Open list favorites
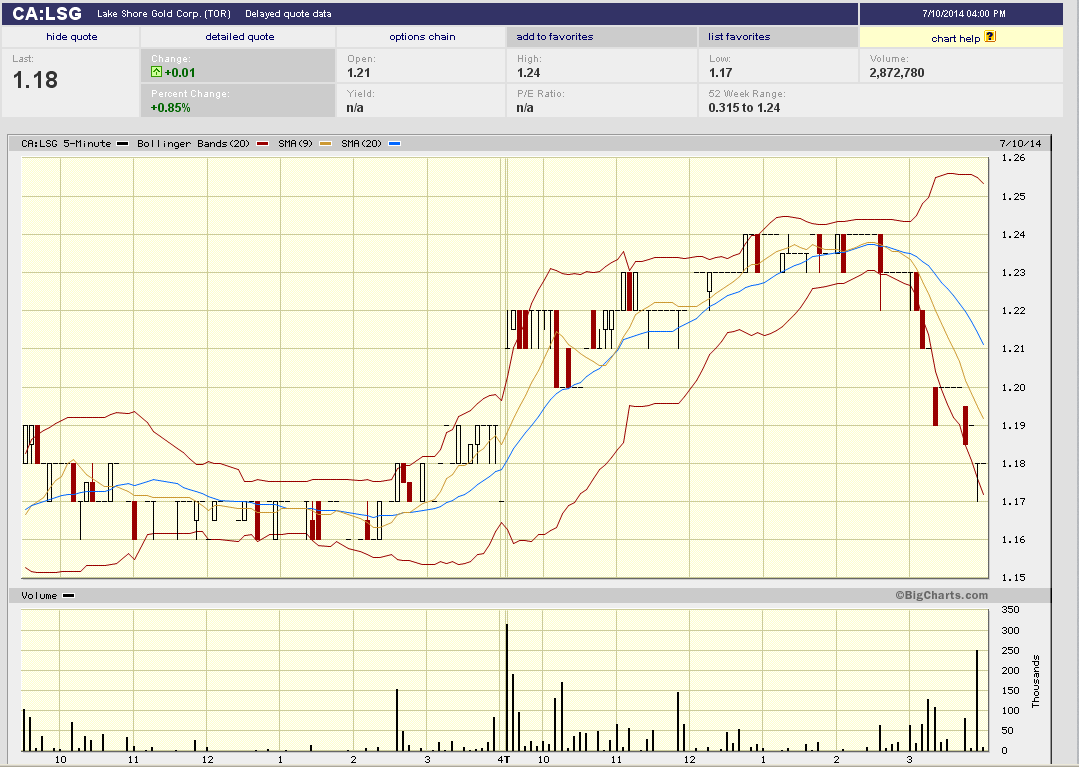The width and height of the screenshot is (1079, 767). 739,36
